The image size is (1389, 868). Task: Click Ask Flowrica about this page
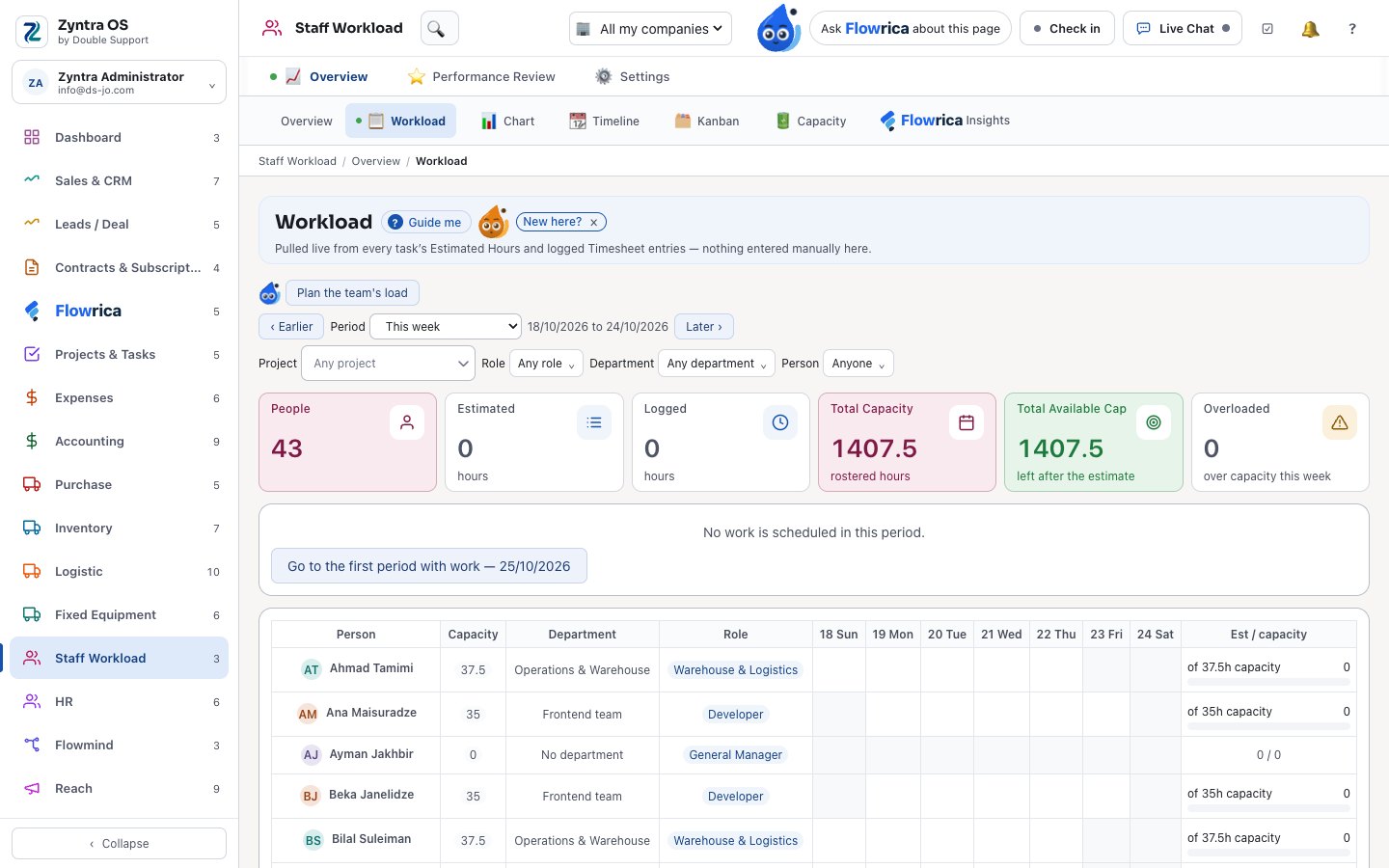point(911,29)
